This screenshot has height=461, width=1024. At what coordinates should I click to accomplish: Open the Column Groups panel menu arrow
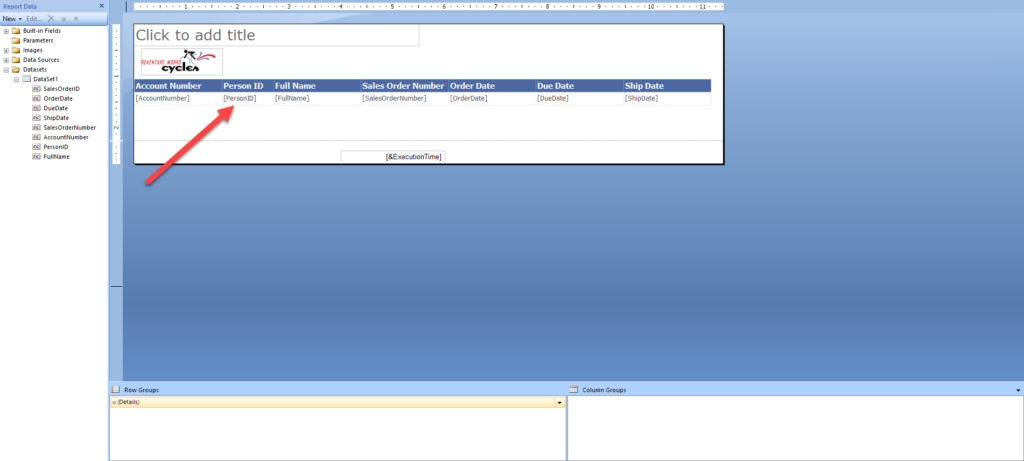click(1018, 390)
